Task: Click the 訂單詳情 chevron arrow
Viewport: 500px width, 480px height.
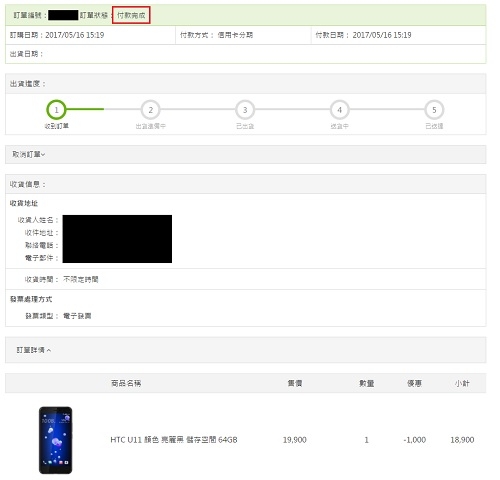Action: pyautogui.click(x=49, y=350)
